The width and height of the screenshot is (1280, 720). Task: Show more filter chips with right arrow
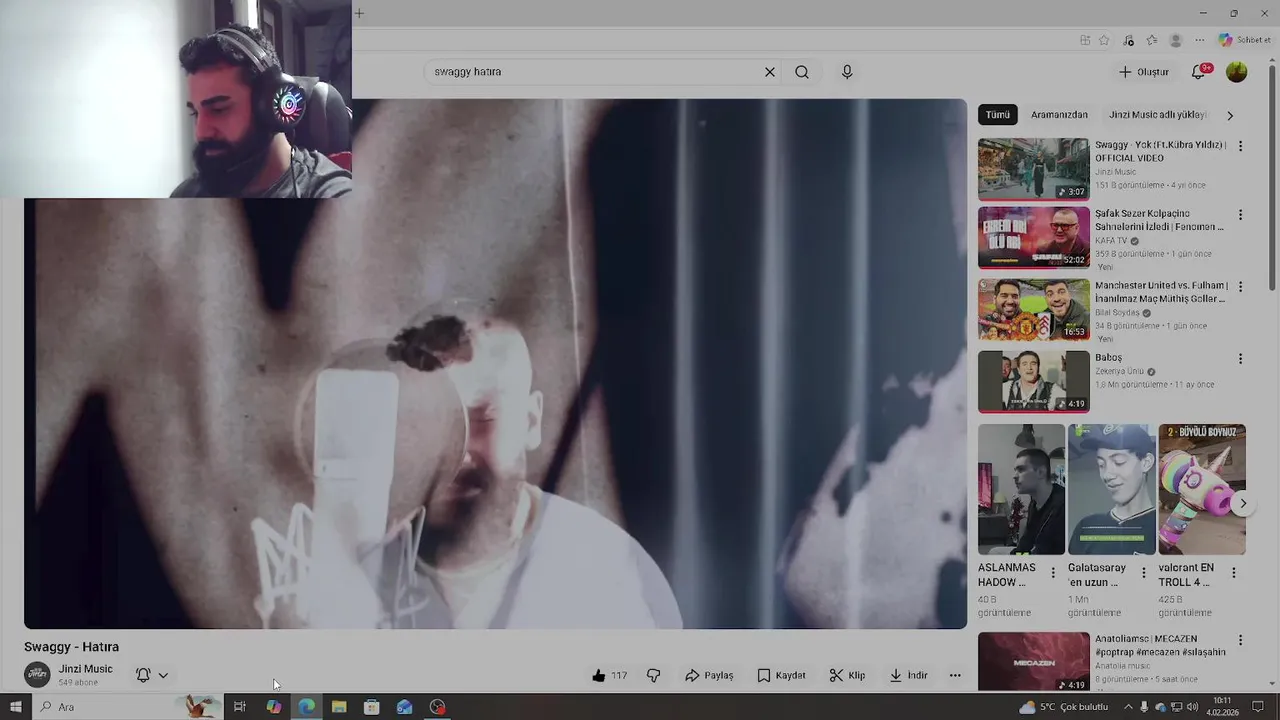click(x=1230, y=115)
